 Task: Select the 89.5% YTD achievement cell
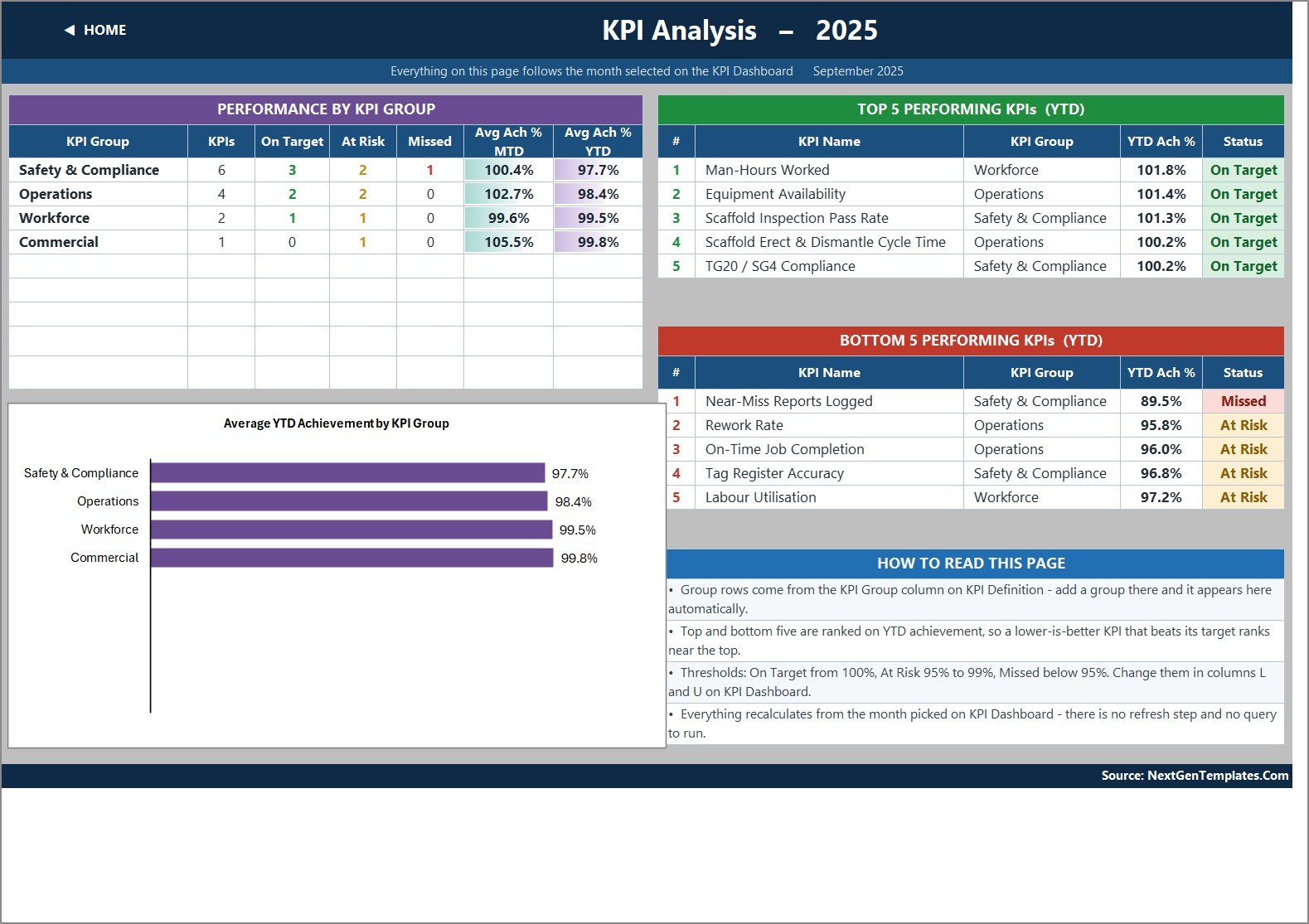coord(1161,401)
